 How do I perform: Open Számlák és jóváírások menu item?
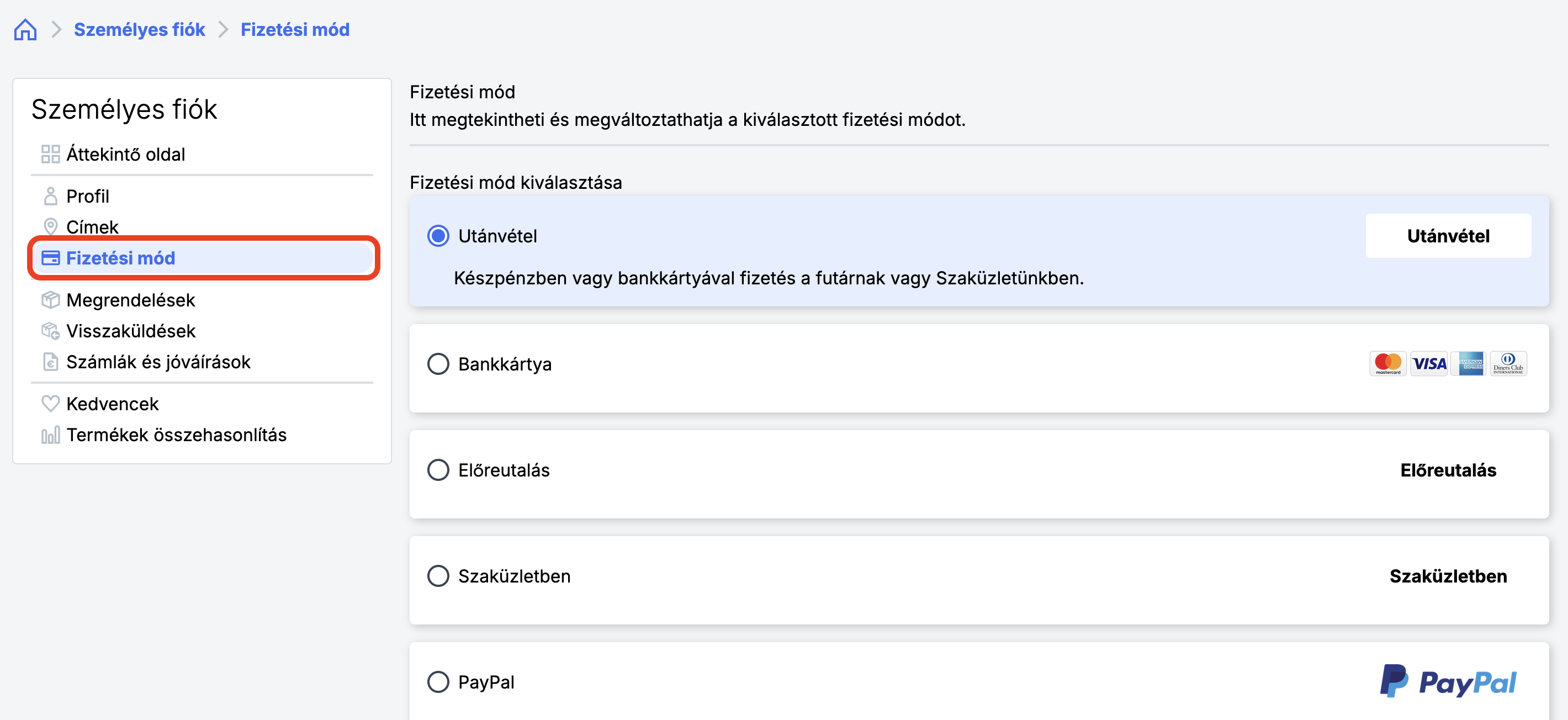coord(158,362)
